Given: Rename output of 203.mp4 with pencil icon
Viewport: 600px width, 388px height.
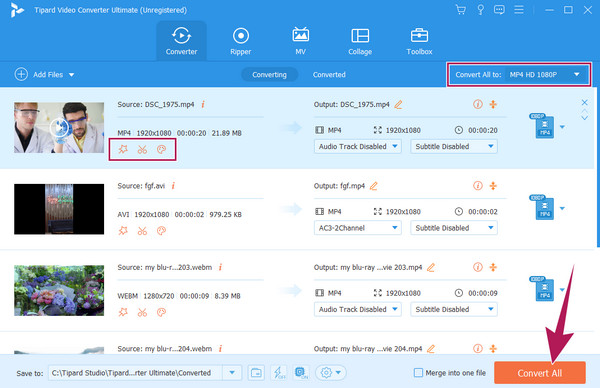Looking at the screenshot, I should [431, 267].
